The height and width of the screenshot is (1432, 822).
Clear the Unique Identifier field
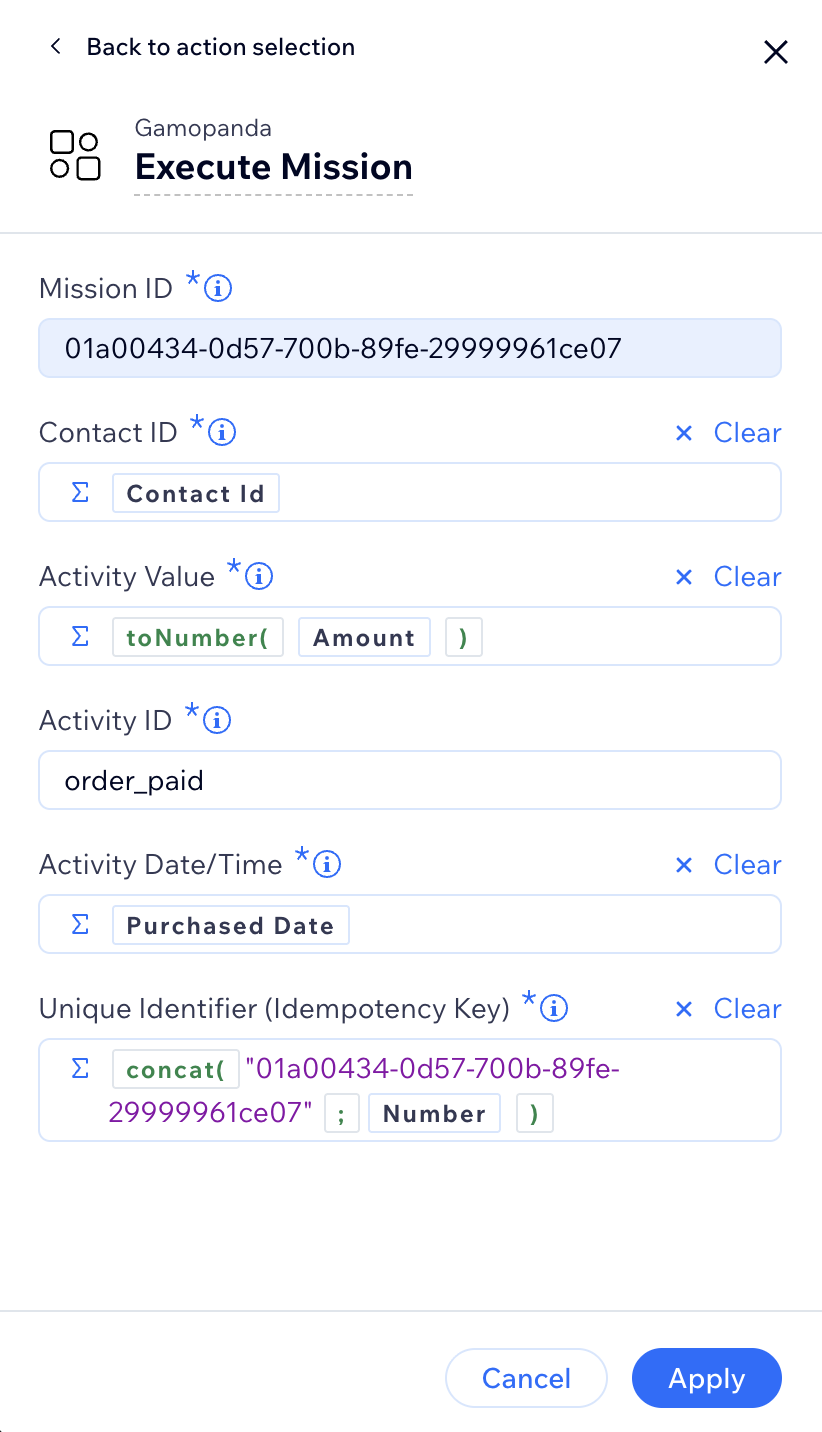click(728, 1009)
